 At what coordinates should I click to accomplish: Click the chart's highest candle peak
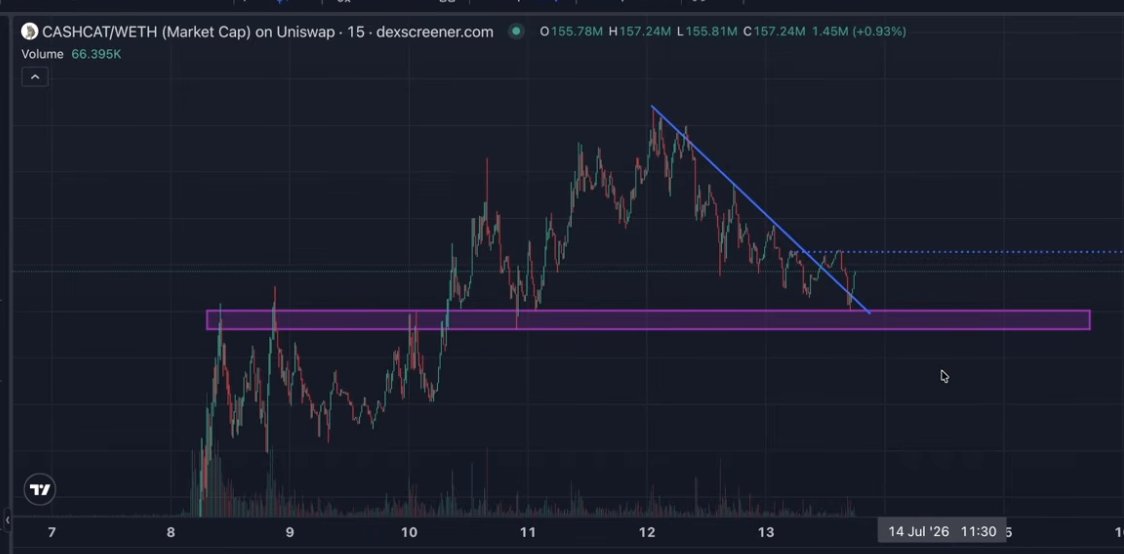[652, 108]
